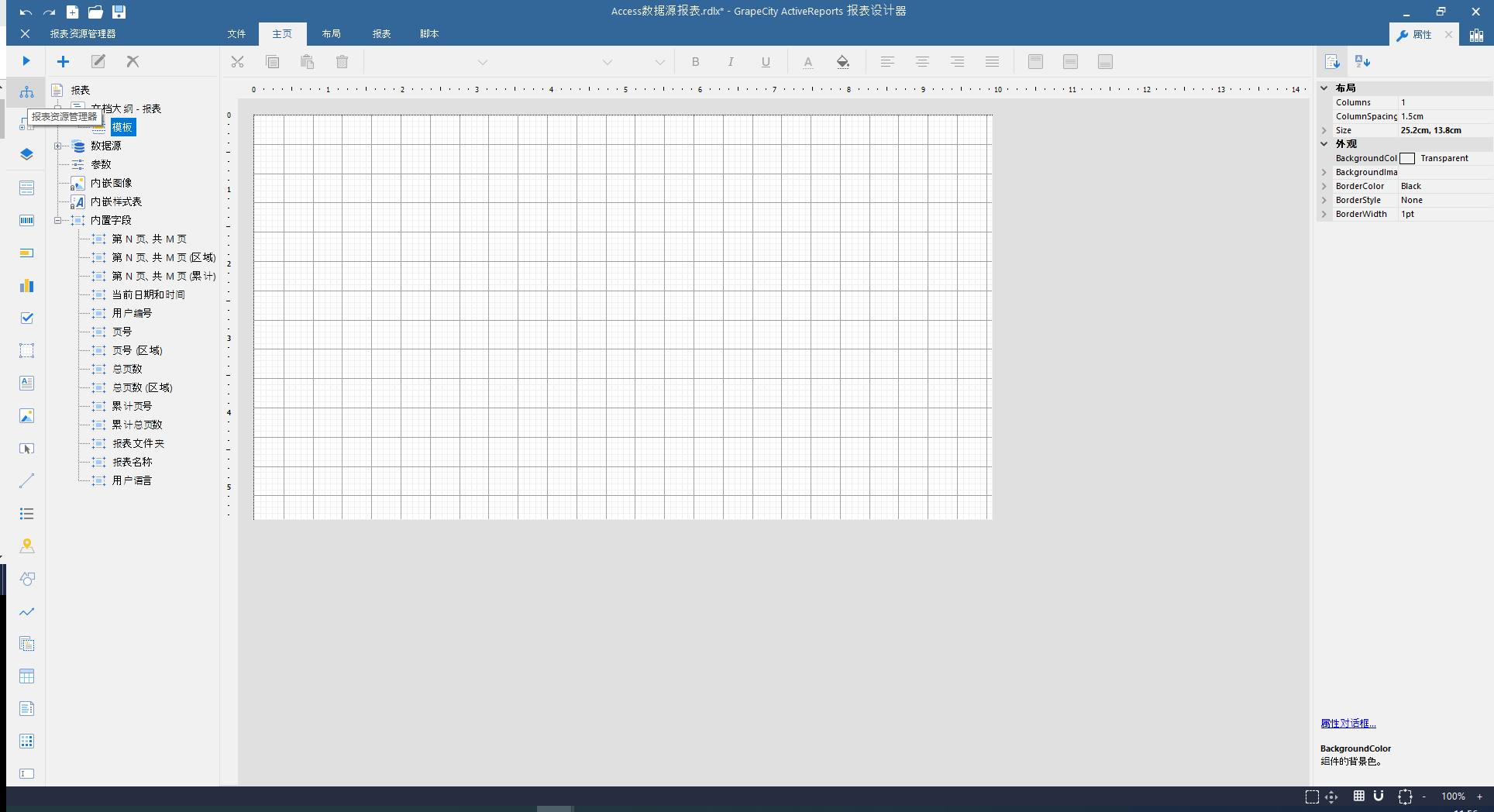Image resolution: width=1494 pixels, height=812 pixels.
Task: Click the zoom in plus button
Action: (x=1479, y=797)
